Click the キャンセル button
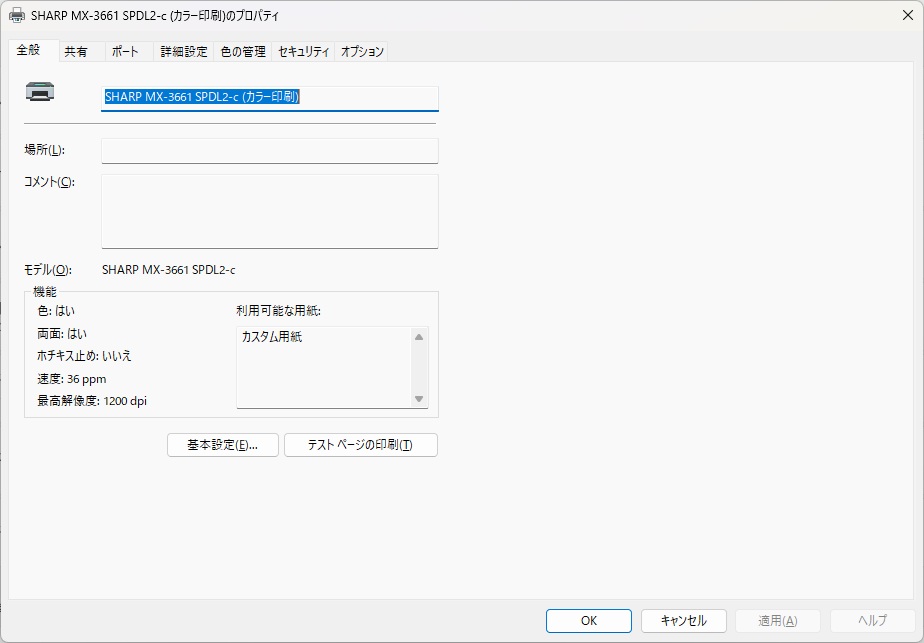924x643 pixels. tap(683, 620)
